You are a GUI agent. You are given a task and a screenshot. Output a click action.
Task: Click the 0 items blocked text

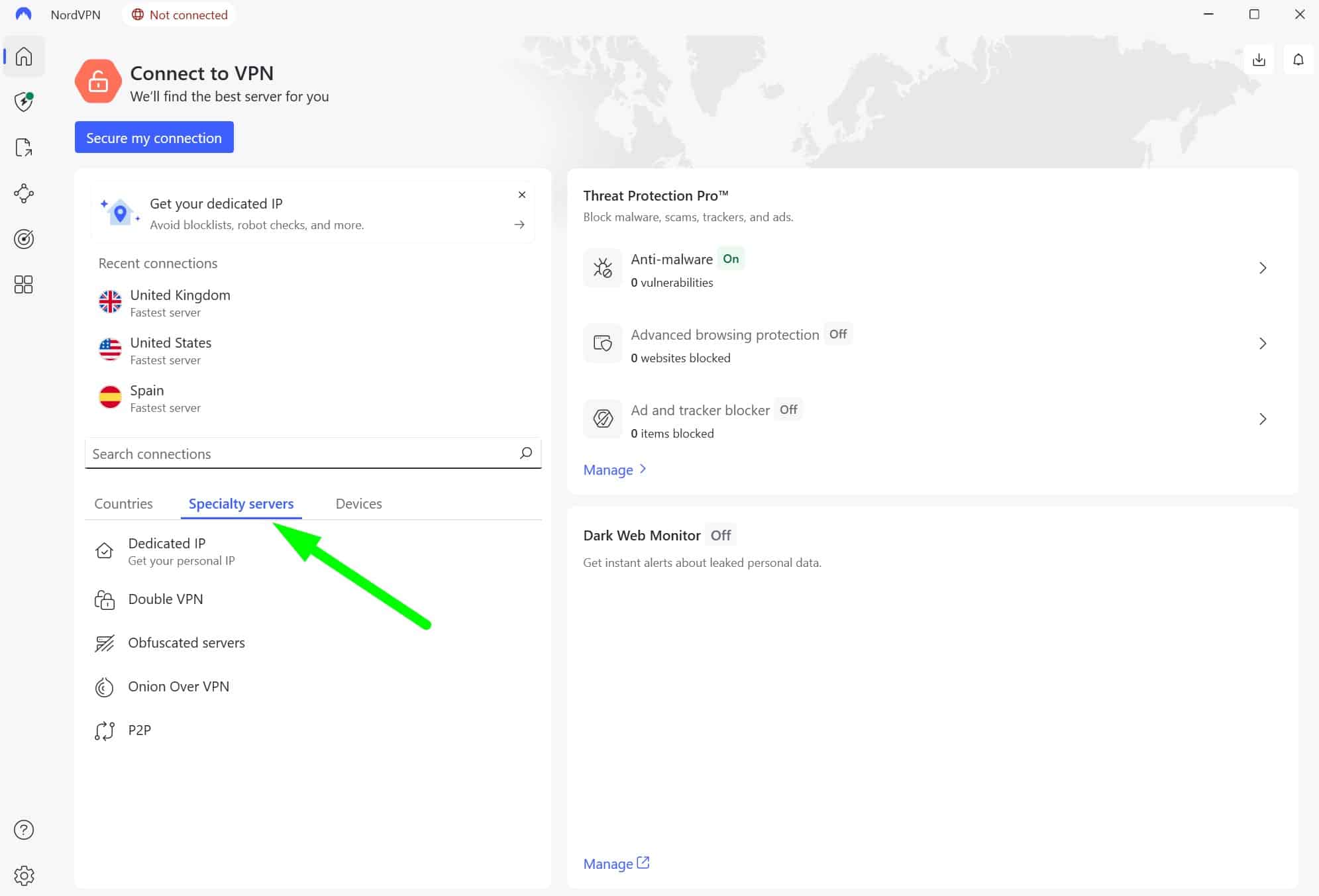point(672,433)
